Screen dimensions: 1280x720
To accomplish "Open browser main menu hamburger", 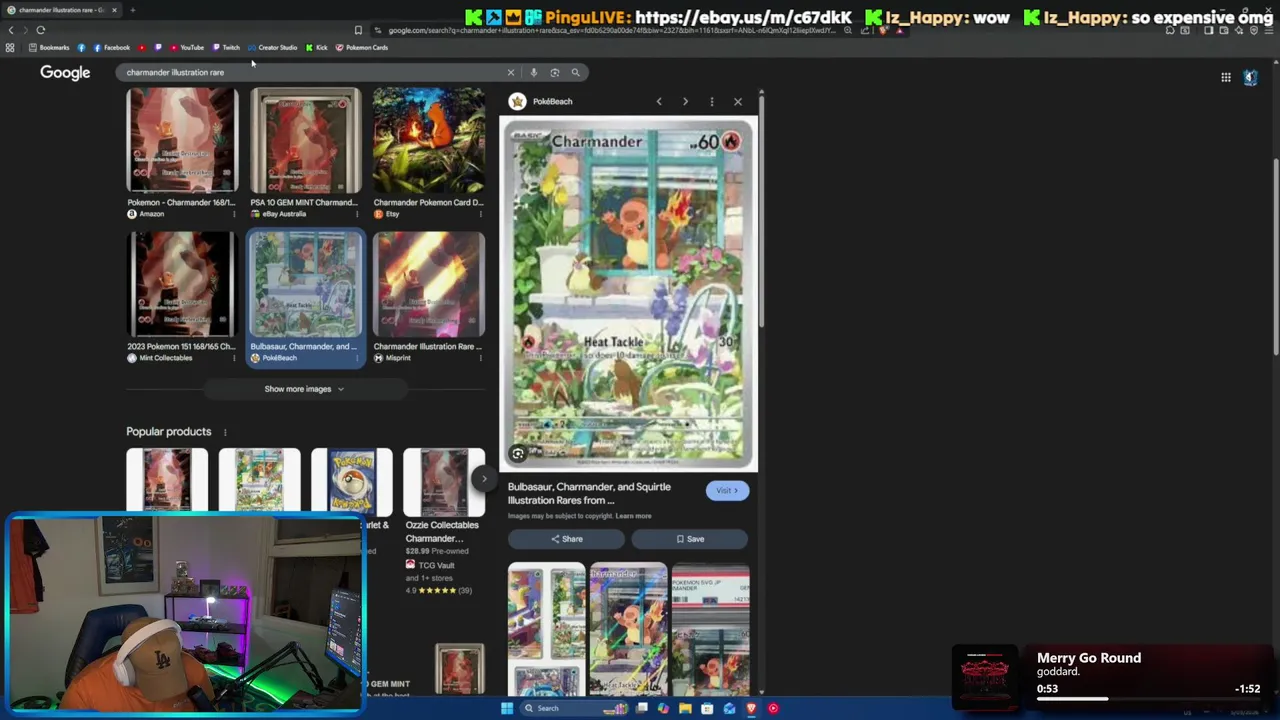I will 1268,30.
